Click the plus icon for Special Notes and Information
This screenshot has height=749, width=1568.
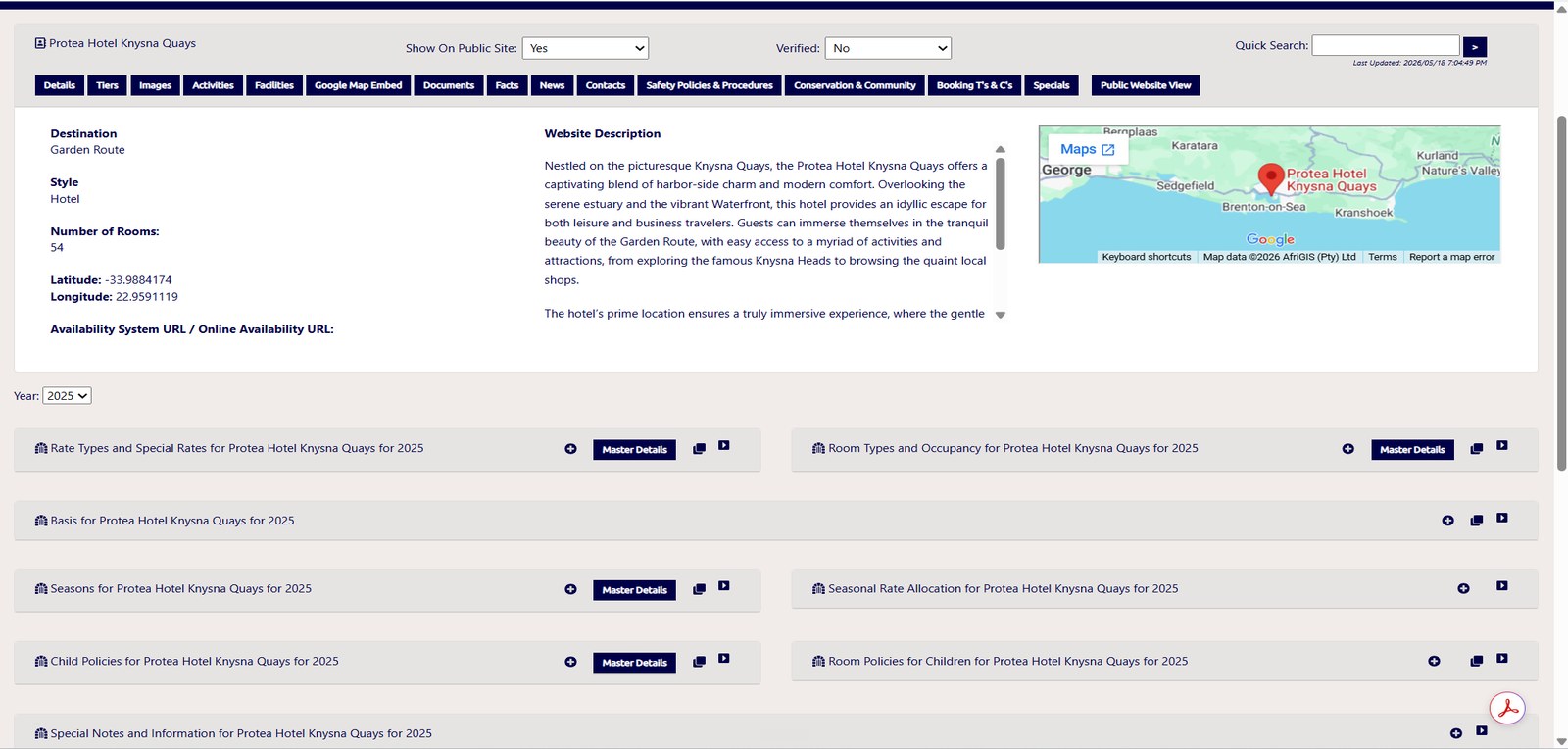coord(1456,733)
